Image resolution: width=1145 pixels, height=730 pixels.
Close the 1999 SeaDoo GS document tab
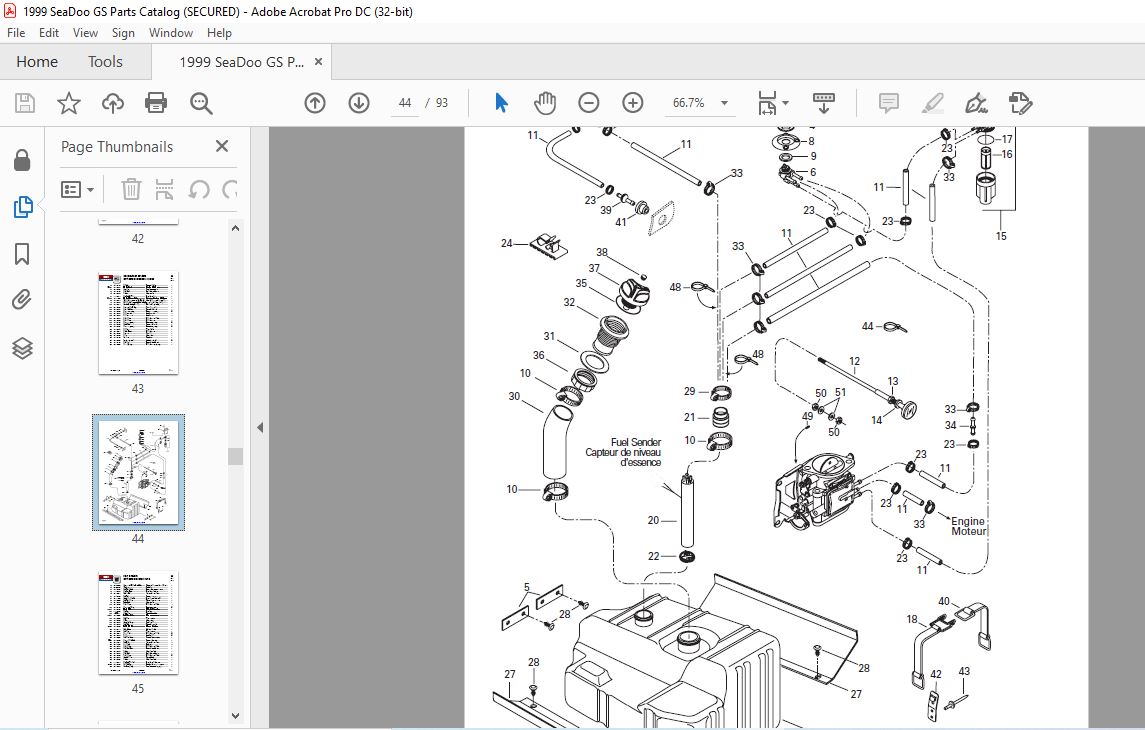318,62
